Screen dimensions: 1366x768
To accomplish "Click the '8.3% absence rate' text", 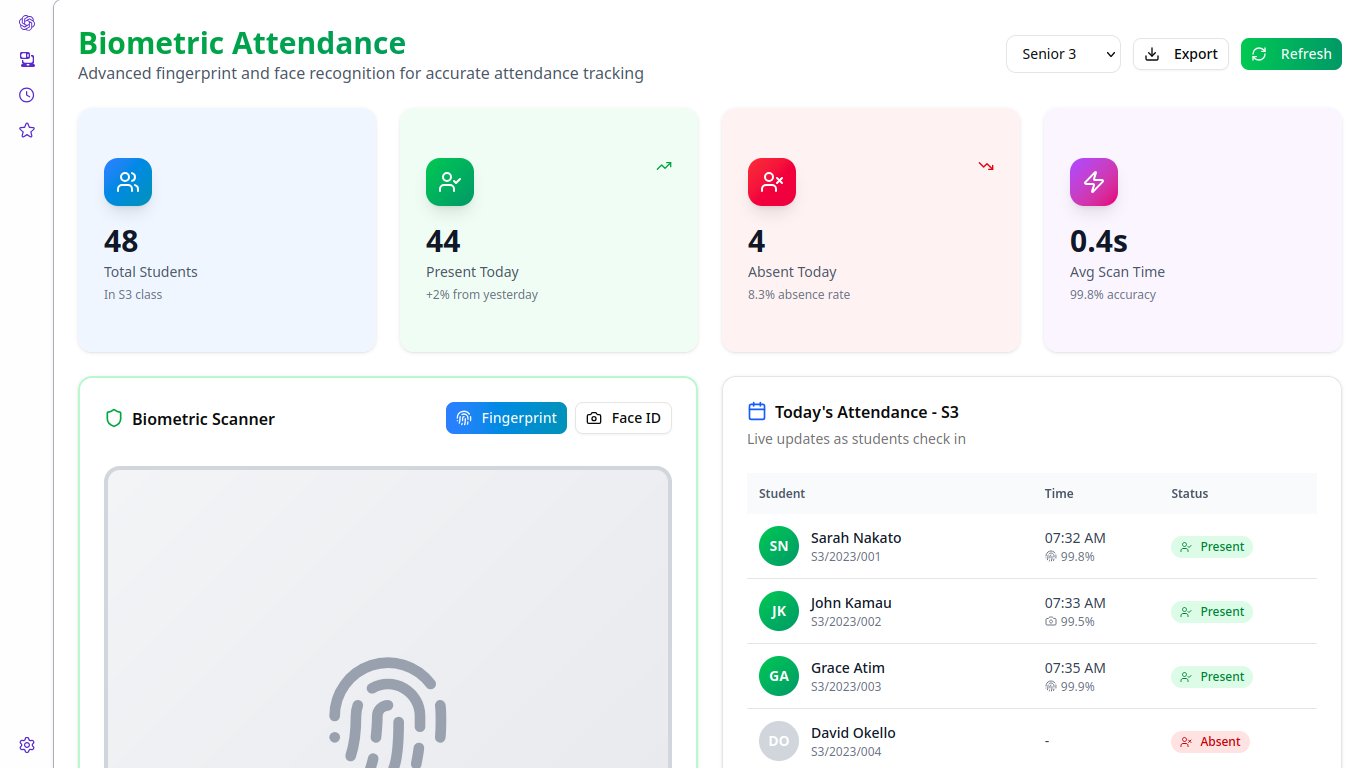I will coord(799,295).
